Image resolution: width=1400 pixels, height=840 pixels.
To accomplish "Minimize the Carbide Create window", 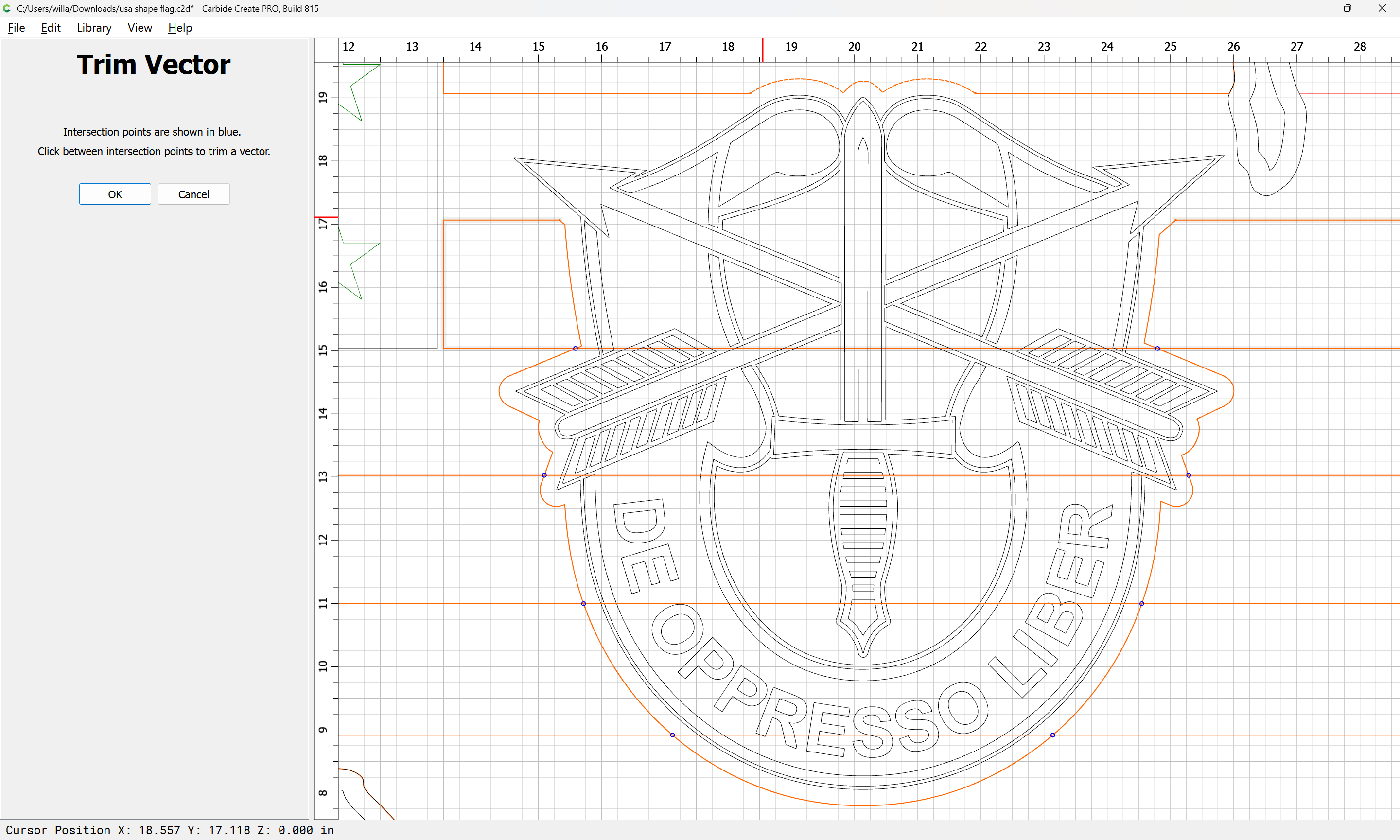I will tap(1314, 8).
